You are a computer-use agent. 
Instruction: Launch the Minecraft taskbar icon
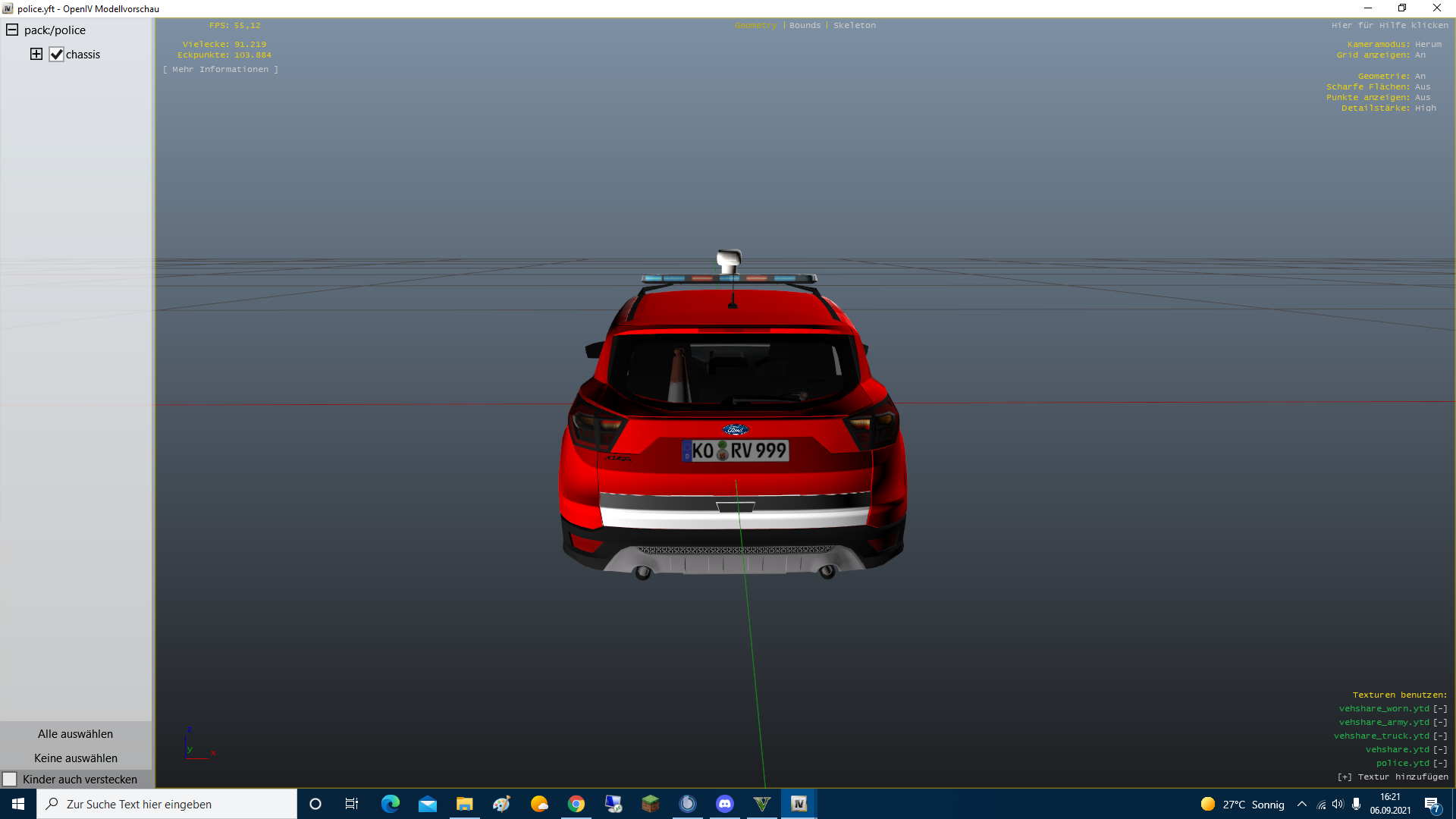tap(651, 804)
